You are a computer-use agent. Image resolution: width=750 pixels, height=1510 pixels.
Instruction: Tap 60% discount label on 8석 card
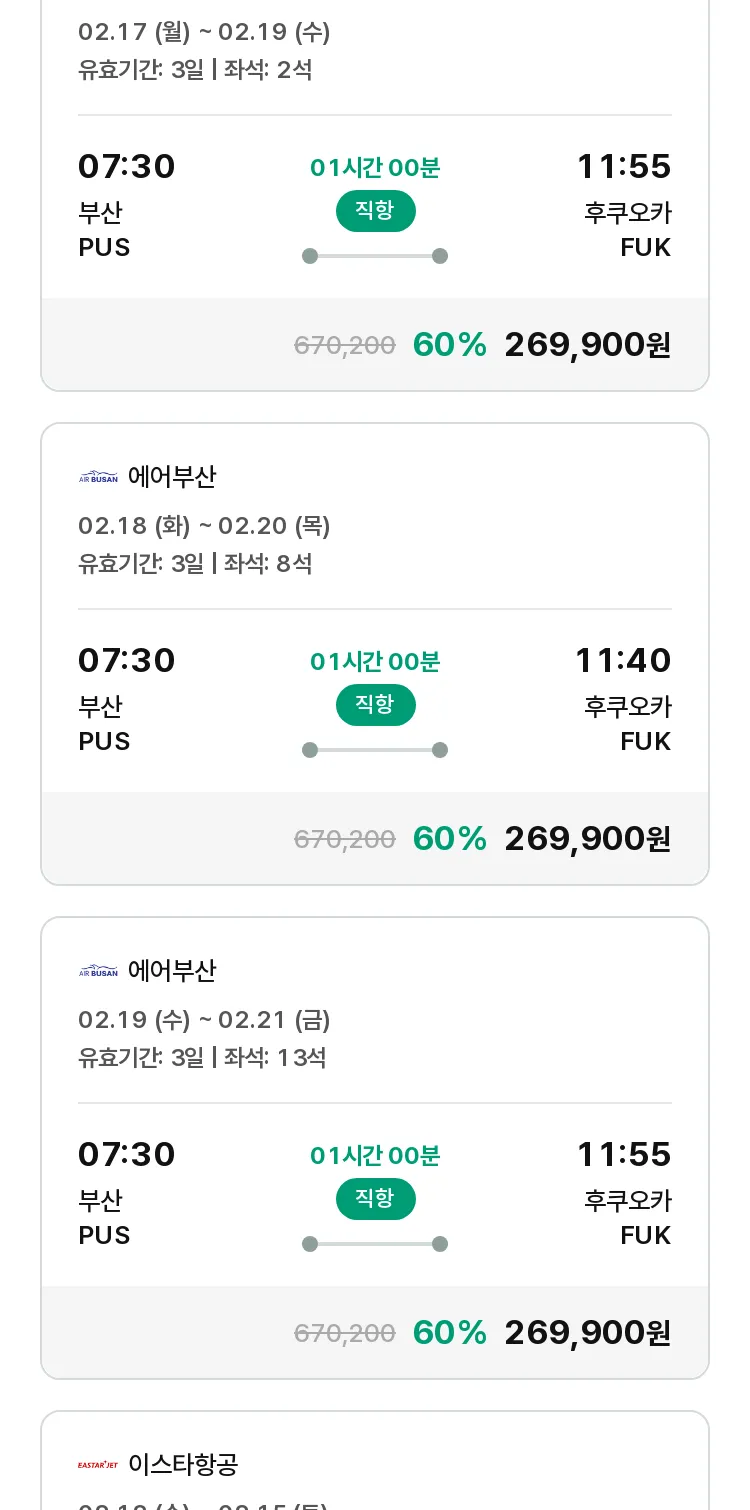pos(450,839)
